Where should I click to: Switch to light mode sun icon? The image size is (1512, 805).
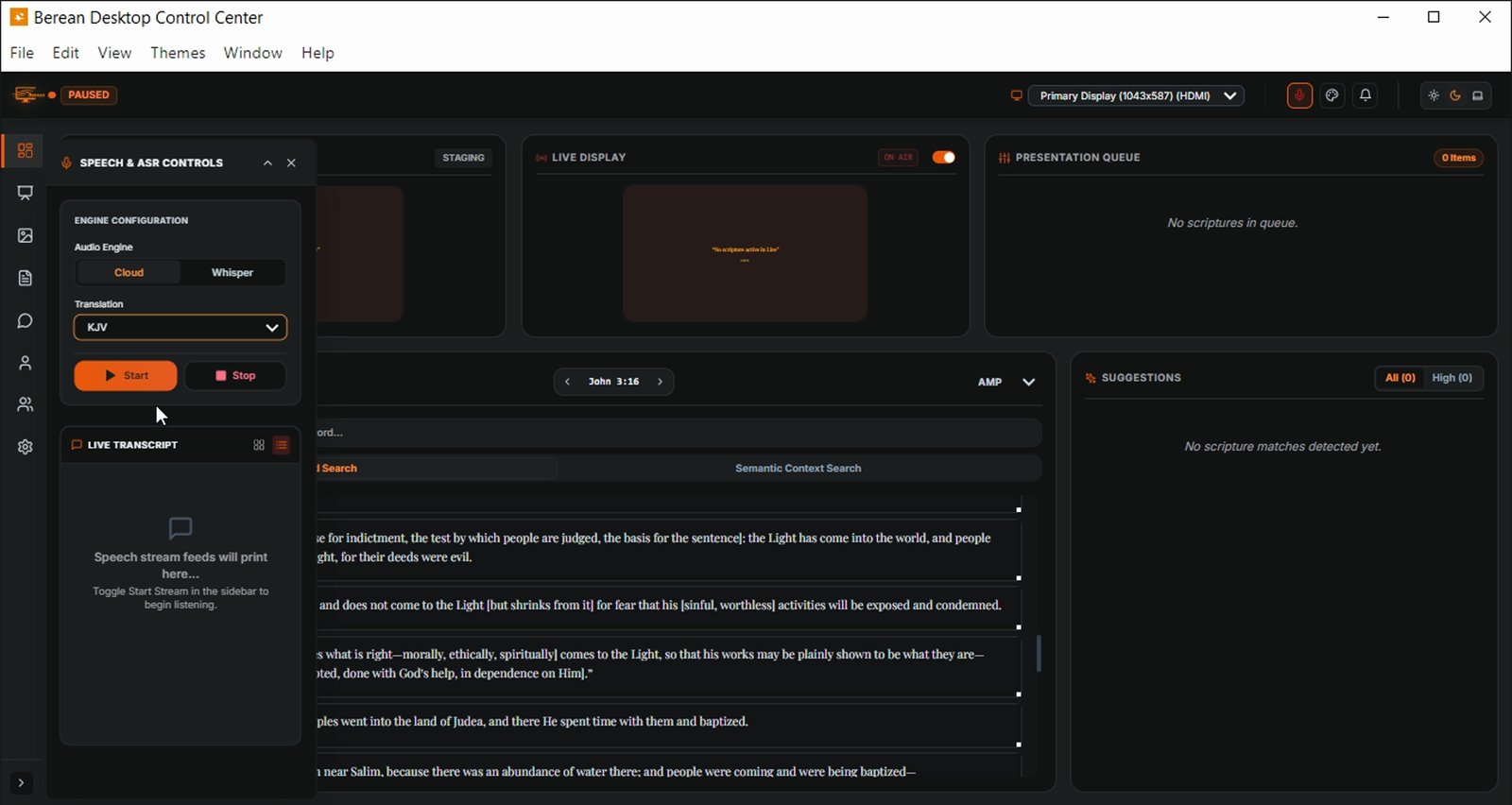click(1434, 95)
